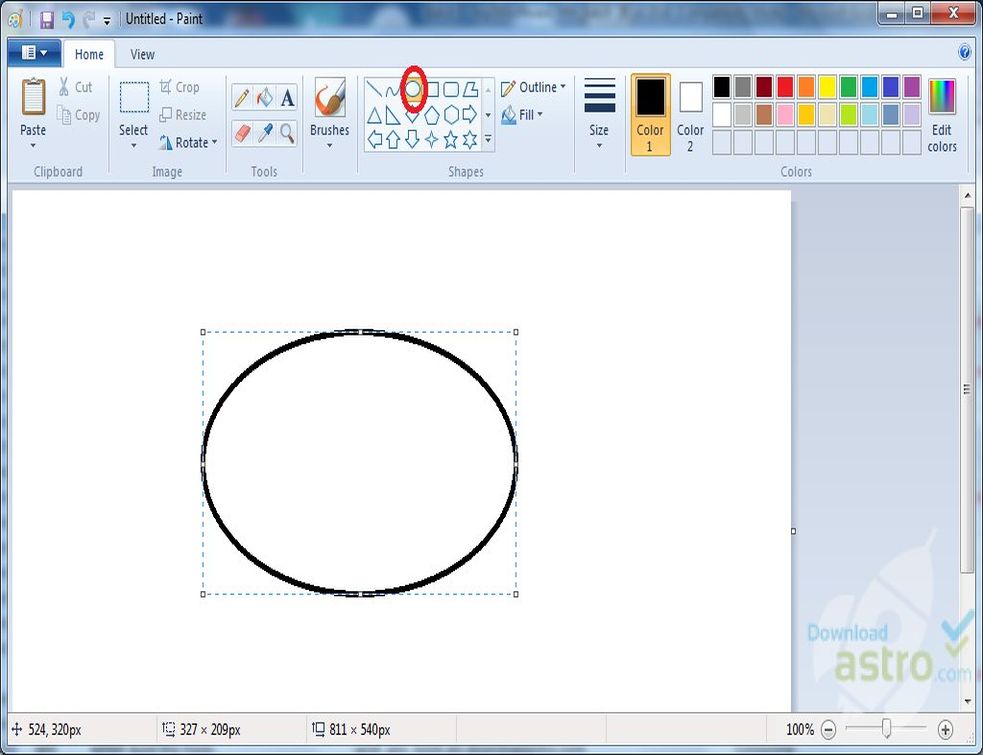Zoom in with the plus button
983x755 pixels.
[945, 729]
